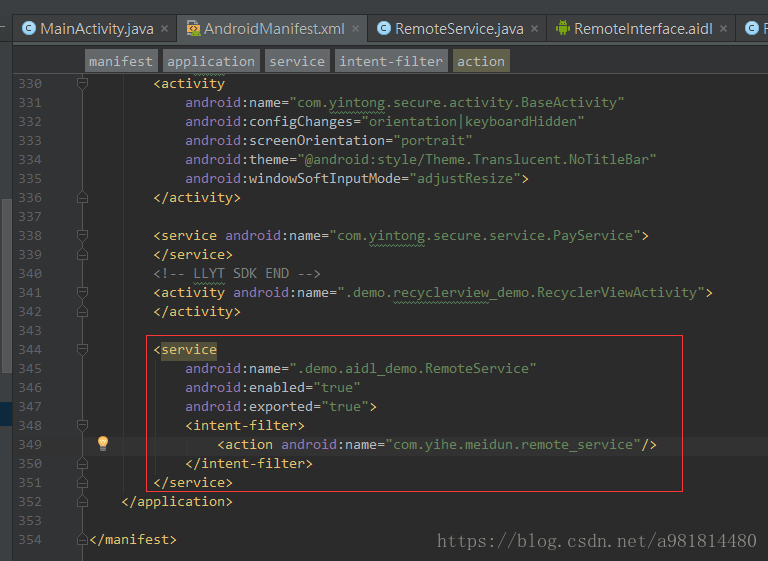Switch to the AndroidManifest.xml tab

click(272, 29)
